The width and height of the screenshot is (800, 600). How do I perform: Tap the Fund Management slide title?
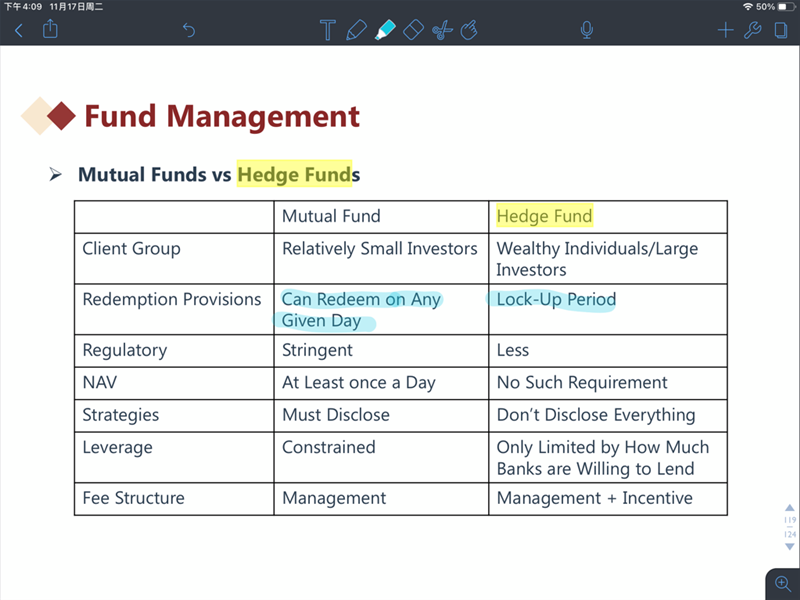(221, 116)
